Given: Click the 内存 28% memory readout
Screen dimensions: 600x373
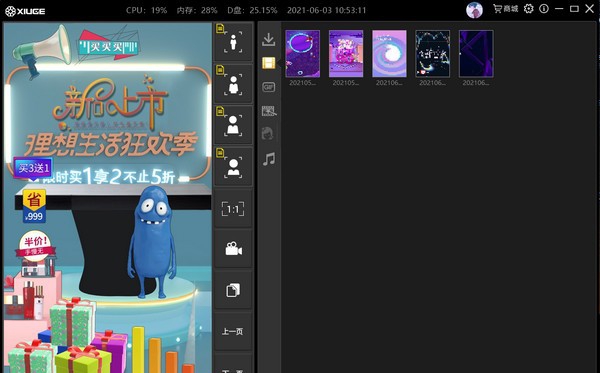Looking at the screenshot, I should (x=197, y=10).
